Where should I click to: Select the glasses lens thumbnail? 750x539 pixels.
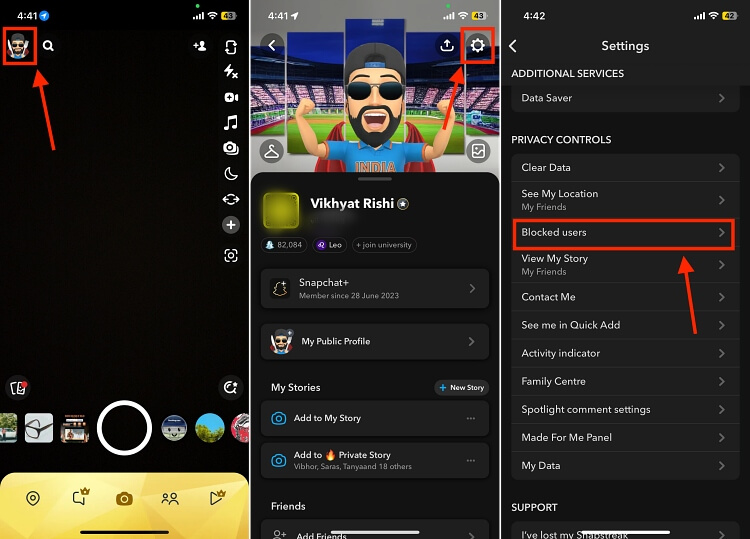[x=39, y=428]
